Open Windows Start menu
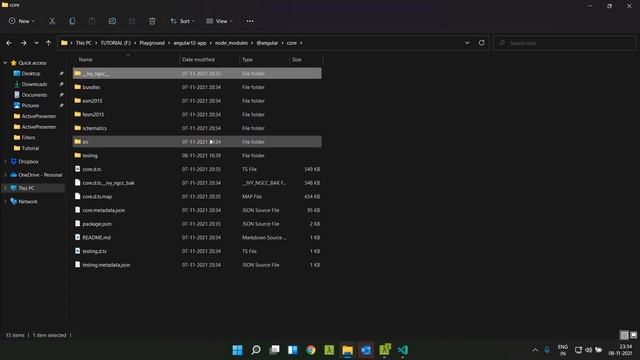 click(x=237, y=350)
